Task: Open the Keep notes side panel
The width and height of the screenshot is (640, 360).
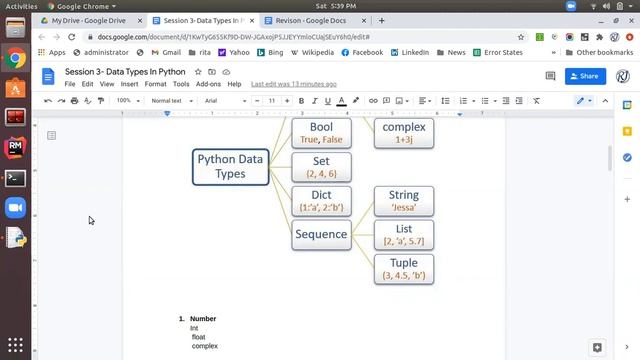Action: click(627, 131)
